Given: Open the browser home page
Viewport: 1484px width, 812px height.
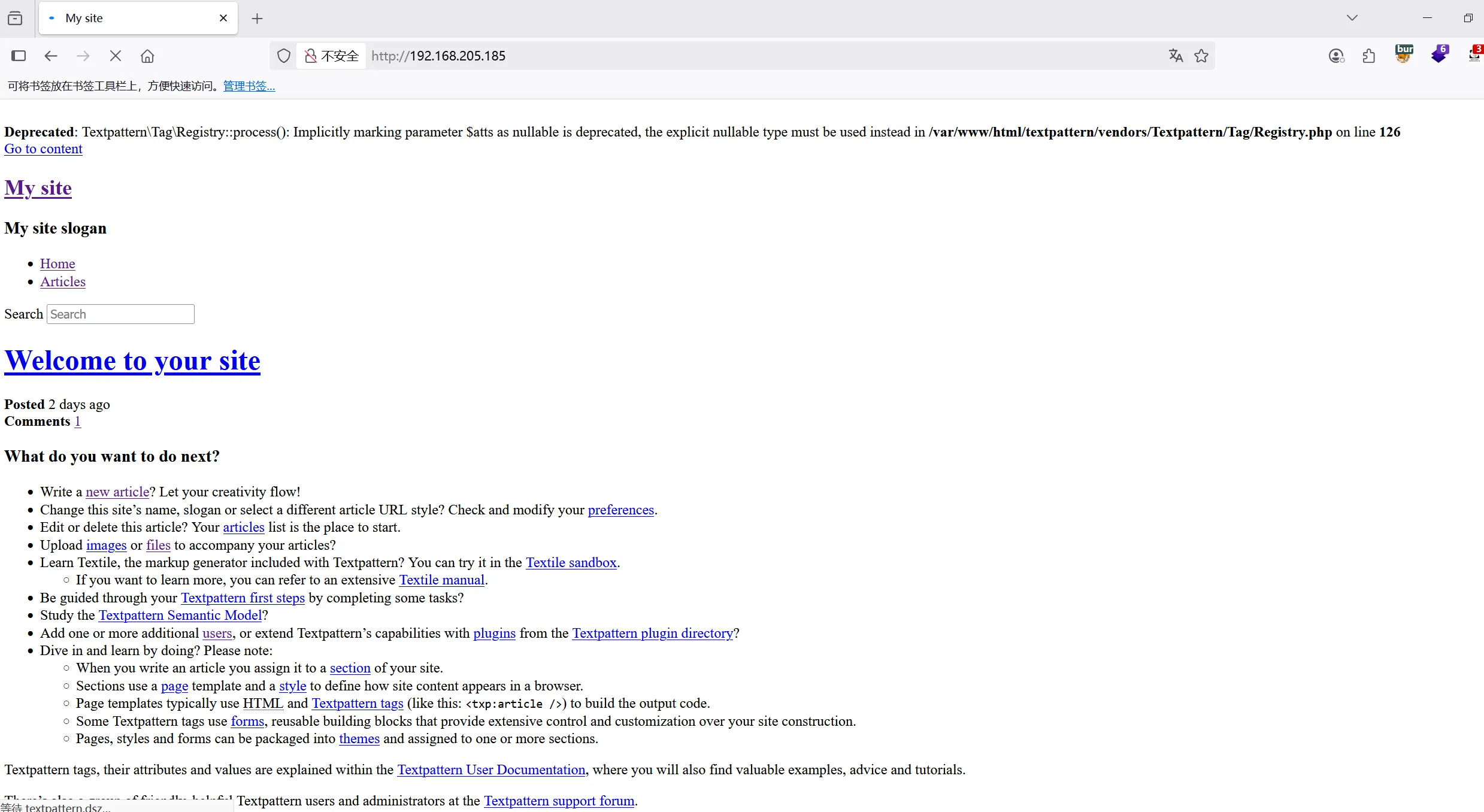Looking at the screenshot, I should click(x=147, y=56).
